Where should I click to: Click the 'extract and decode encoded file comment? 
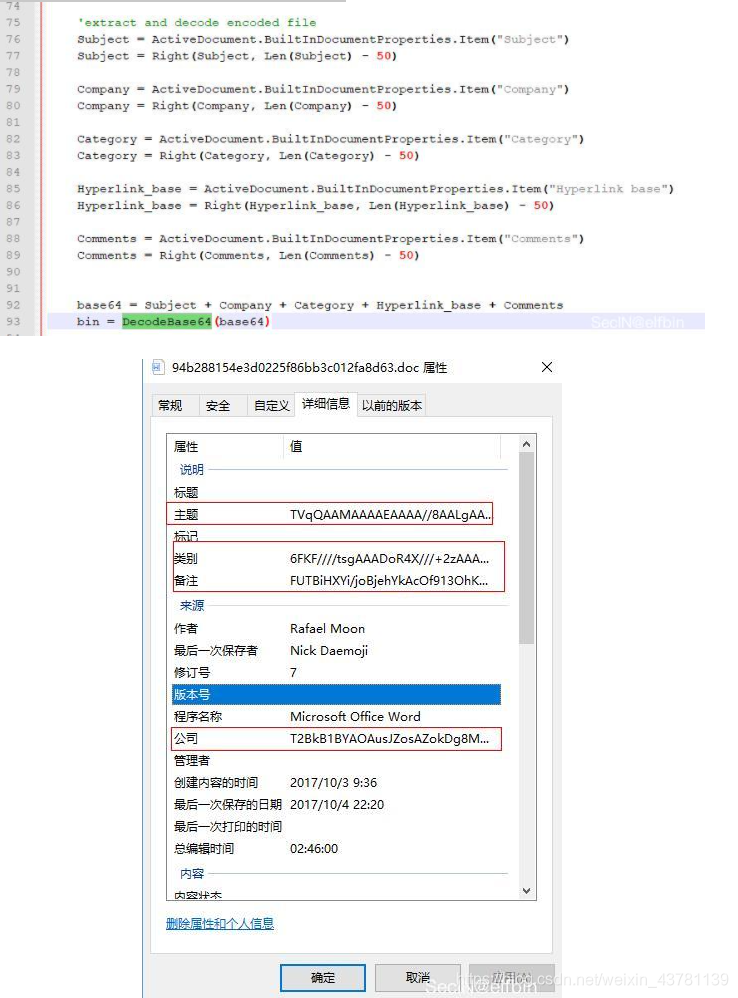[197, 22]
